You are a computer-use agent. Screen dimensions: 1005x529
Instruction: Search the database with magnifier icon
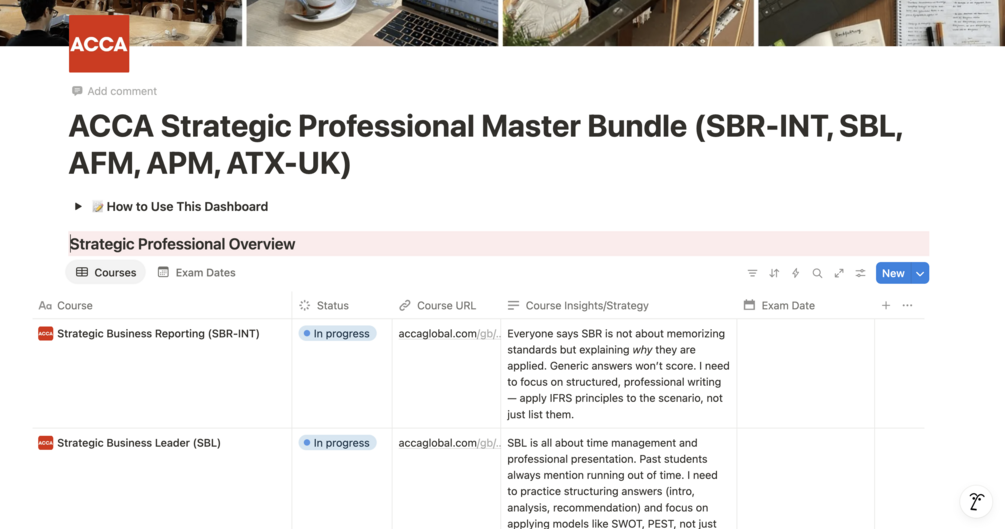pos(817,273)
